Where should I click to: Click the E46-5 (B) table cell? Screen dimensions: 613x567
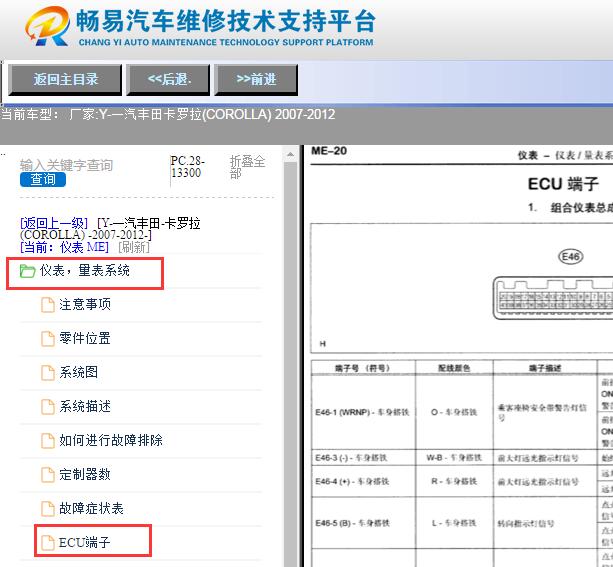click(x=363, y=523)
